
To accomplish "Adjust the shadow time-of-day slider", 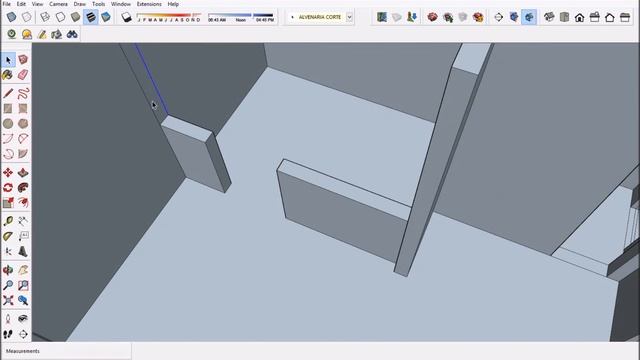I will click(241, 17).
